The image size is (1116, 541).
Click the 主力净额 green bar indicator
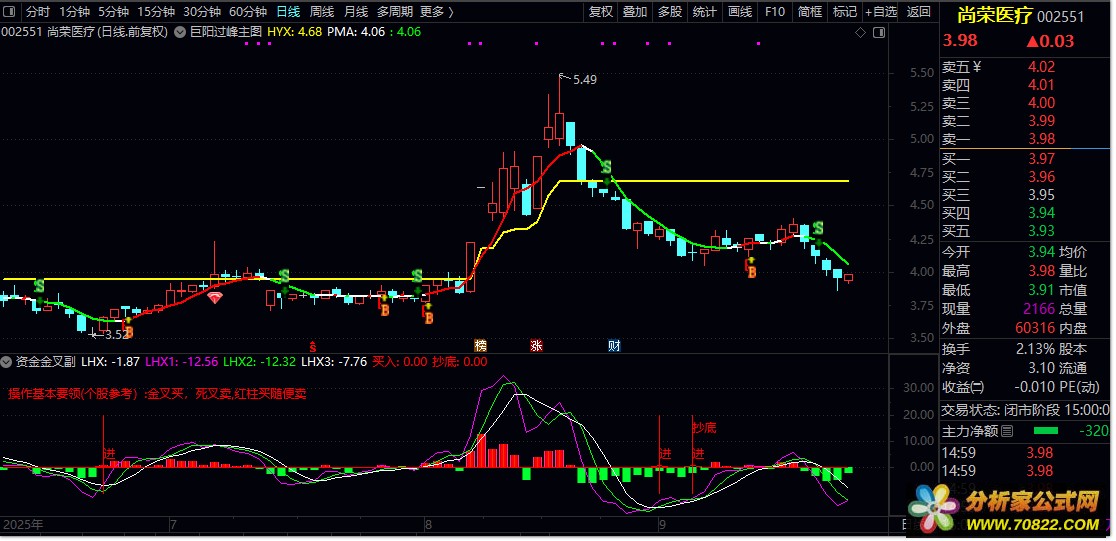(1046, 431)
